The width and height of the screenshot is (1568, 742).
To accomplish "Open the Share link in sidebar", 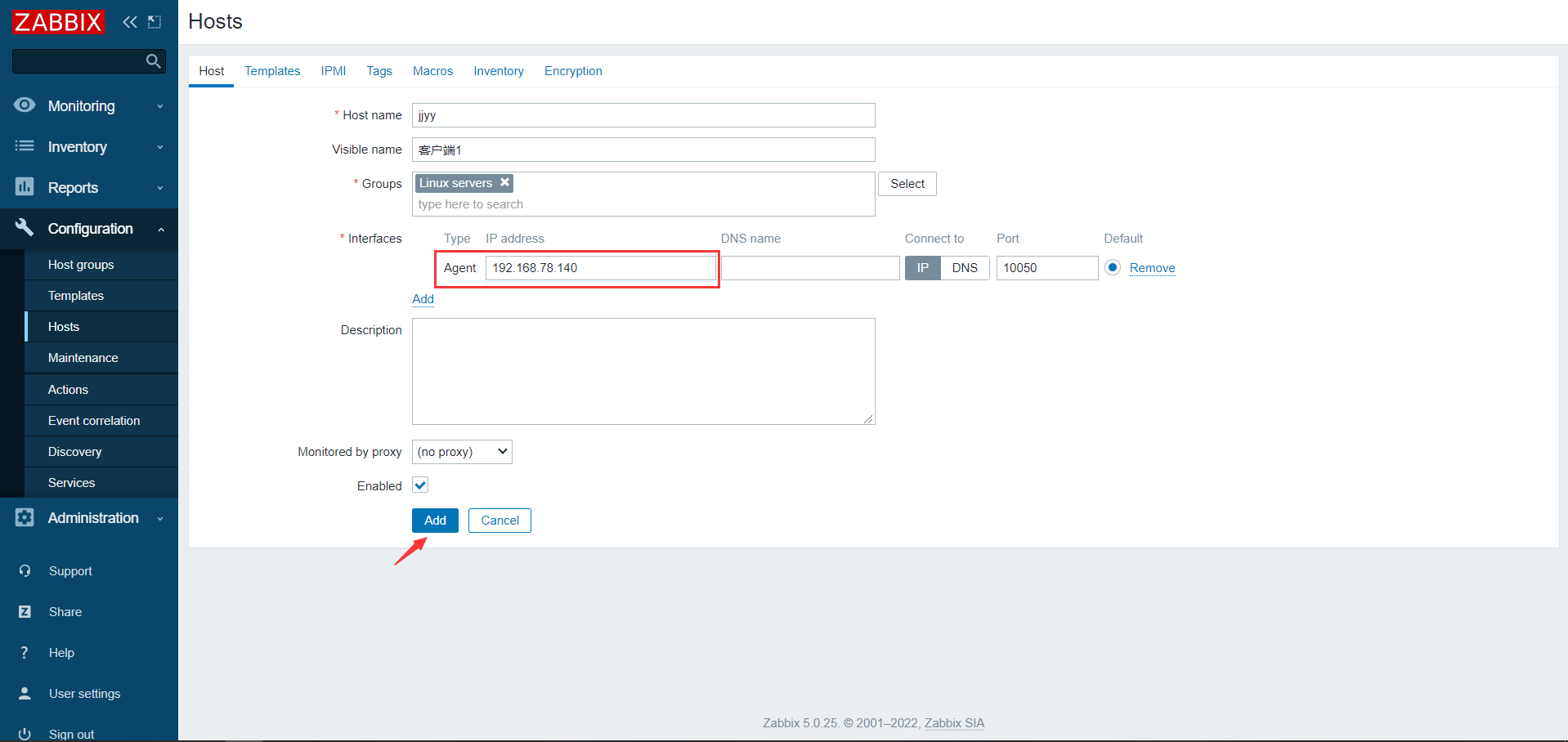I will [x=65, y=612].
